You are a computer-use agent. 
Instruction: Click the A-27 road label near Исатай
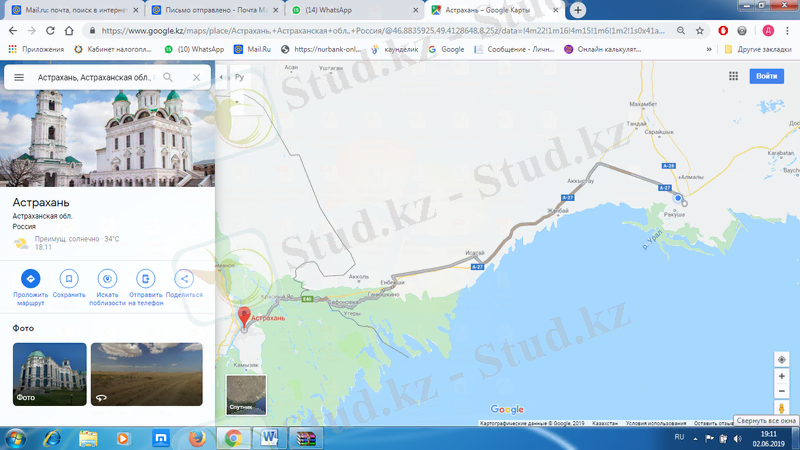click(x=477, y=267)
